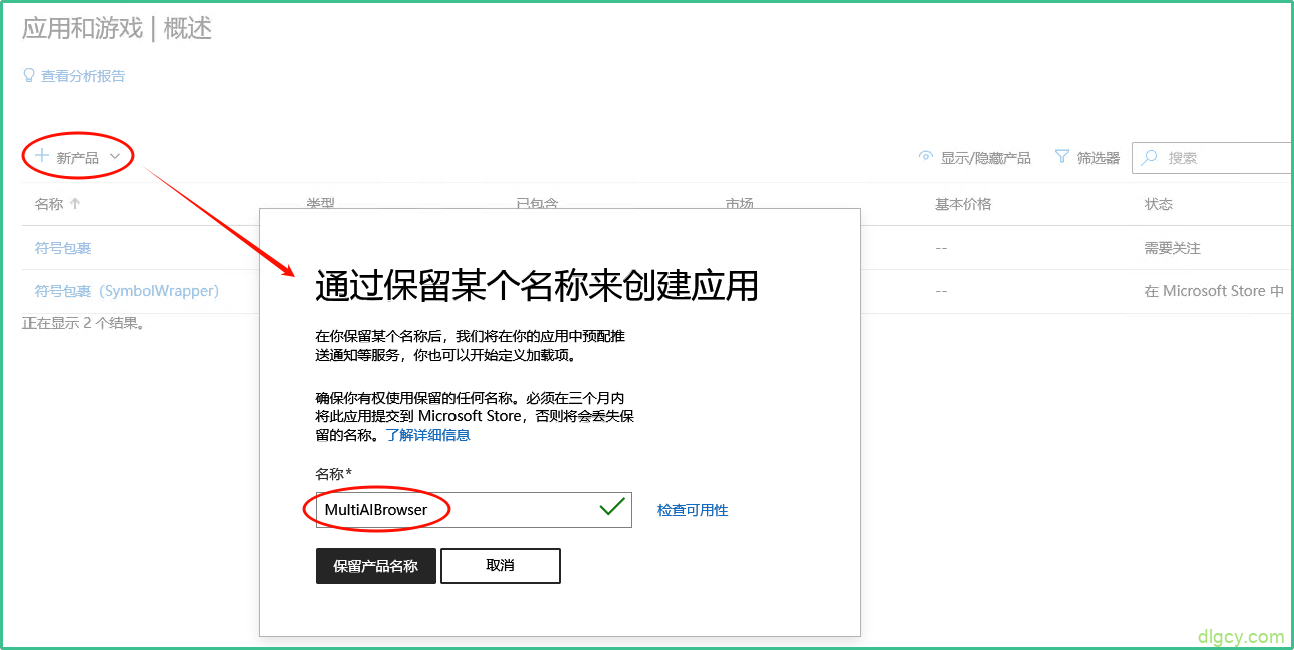Click the plus icon on 新产品

coord(40,155)
